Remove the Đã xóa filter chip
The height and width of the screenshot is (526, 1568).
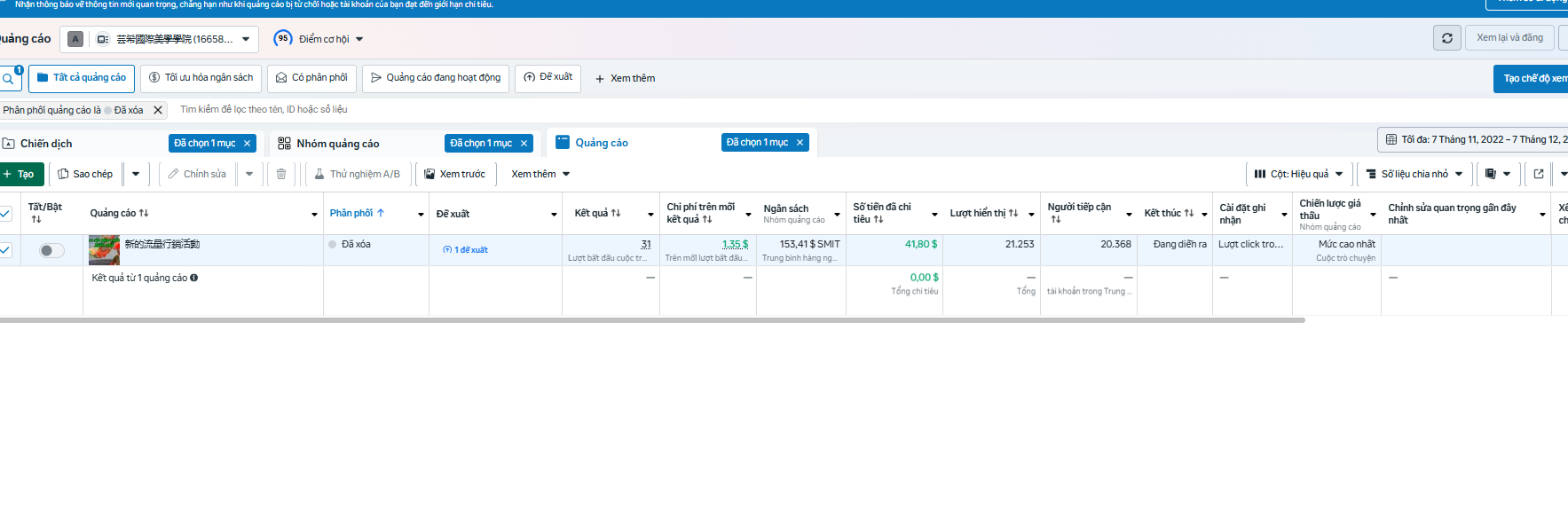158,110
